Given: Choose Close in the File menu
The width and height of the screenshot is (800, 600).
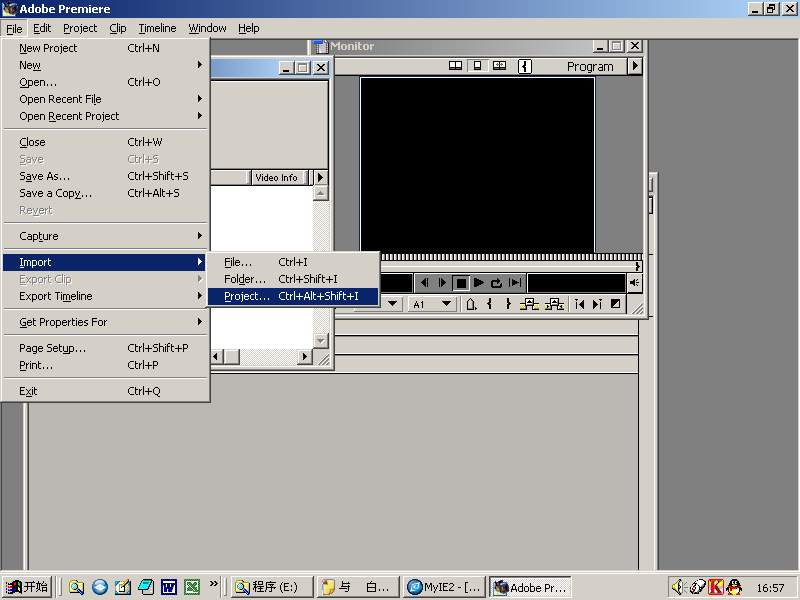Looking at the screenshot, I should pyautogui.click(x=106, y=142).
